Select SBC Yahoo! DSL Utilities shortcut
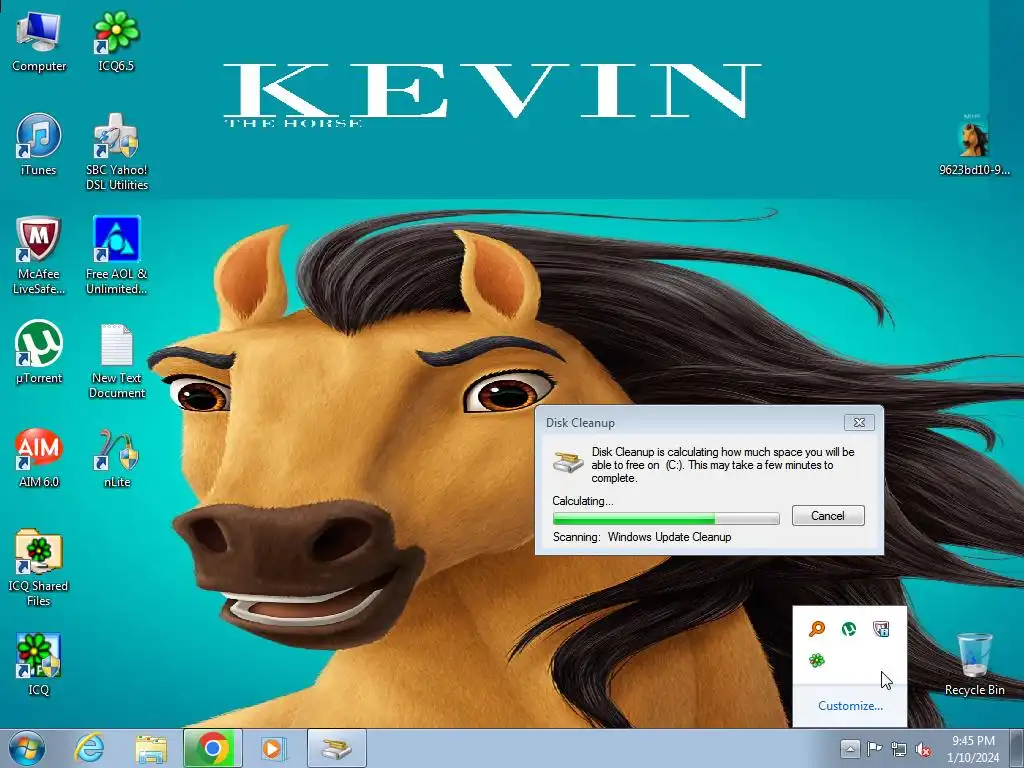 [x=117, y=152]
